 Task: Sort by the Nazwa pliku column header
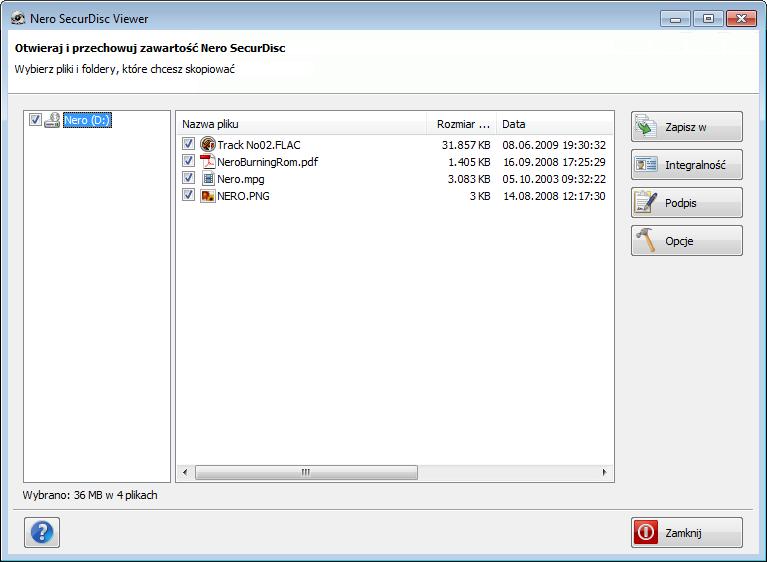point(301,124)
